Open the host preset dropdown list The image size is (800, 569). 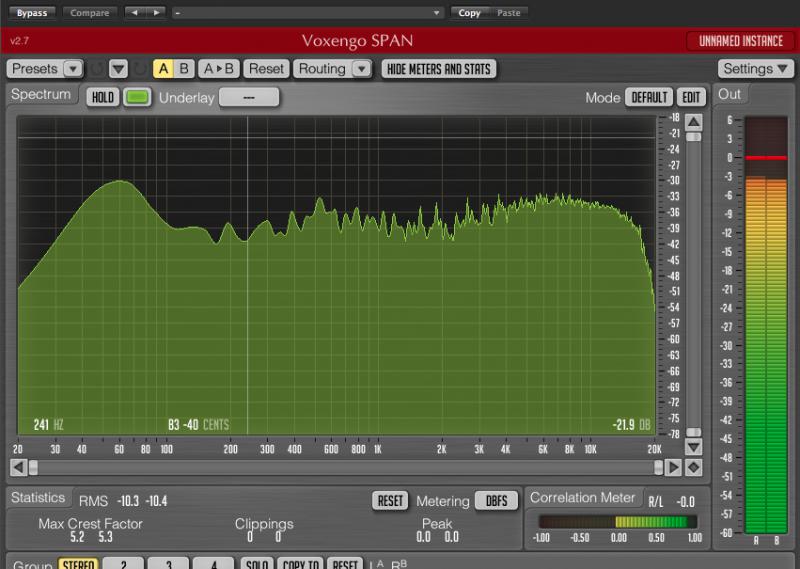(308, 13)
